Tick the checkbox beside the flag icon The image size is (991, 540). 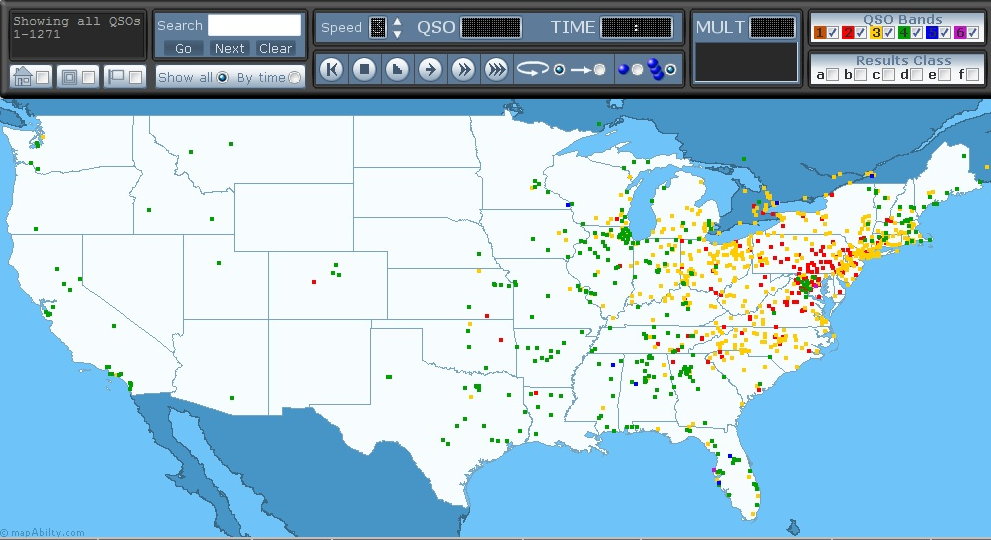click(x=134, y=77)
